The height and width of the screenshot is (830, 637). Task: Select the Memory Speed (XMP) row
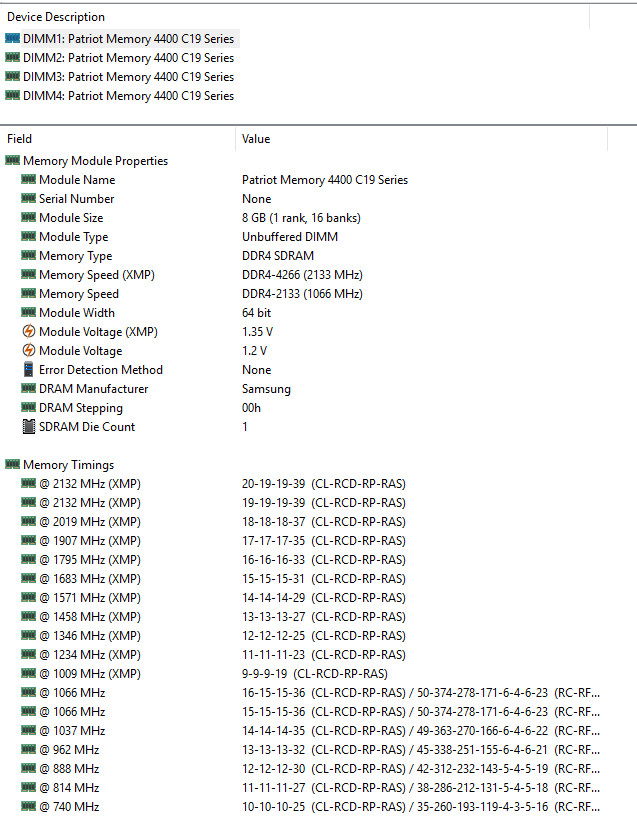click(x=97, y=275)
